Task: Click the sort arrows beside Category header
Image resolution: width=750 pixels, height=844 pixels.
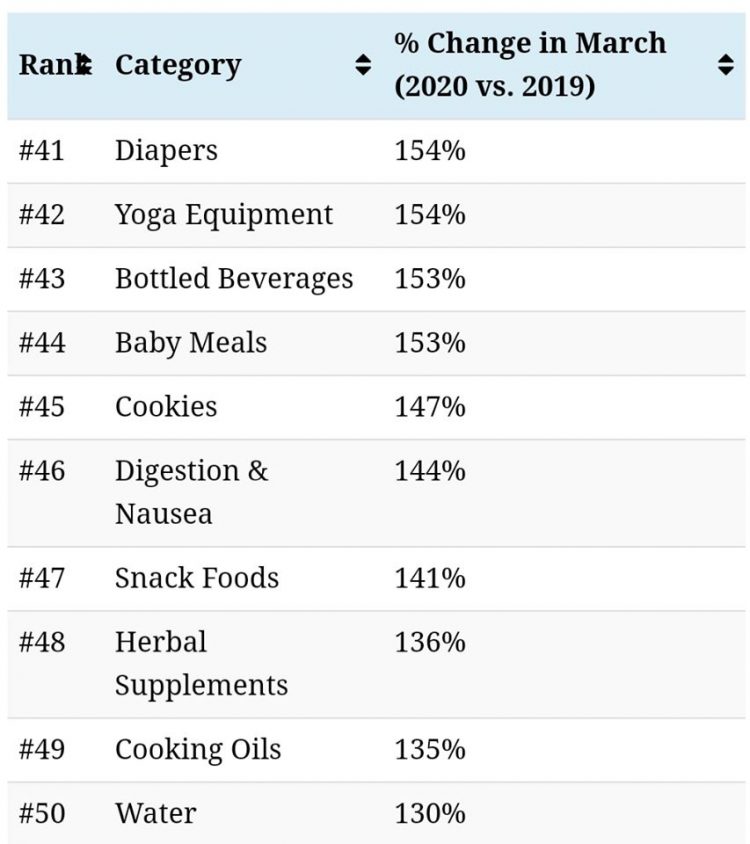Action: pos(363,66)
